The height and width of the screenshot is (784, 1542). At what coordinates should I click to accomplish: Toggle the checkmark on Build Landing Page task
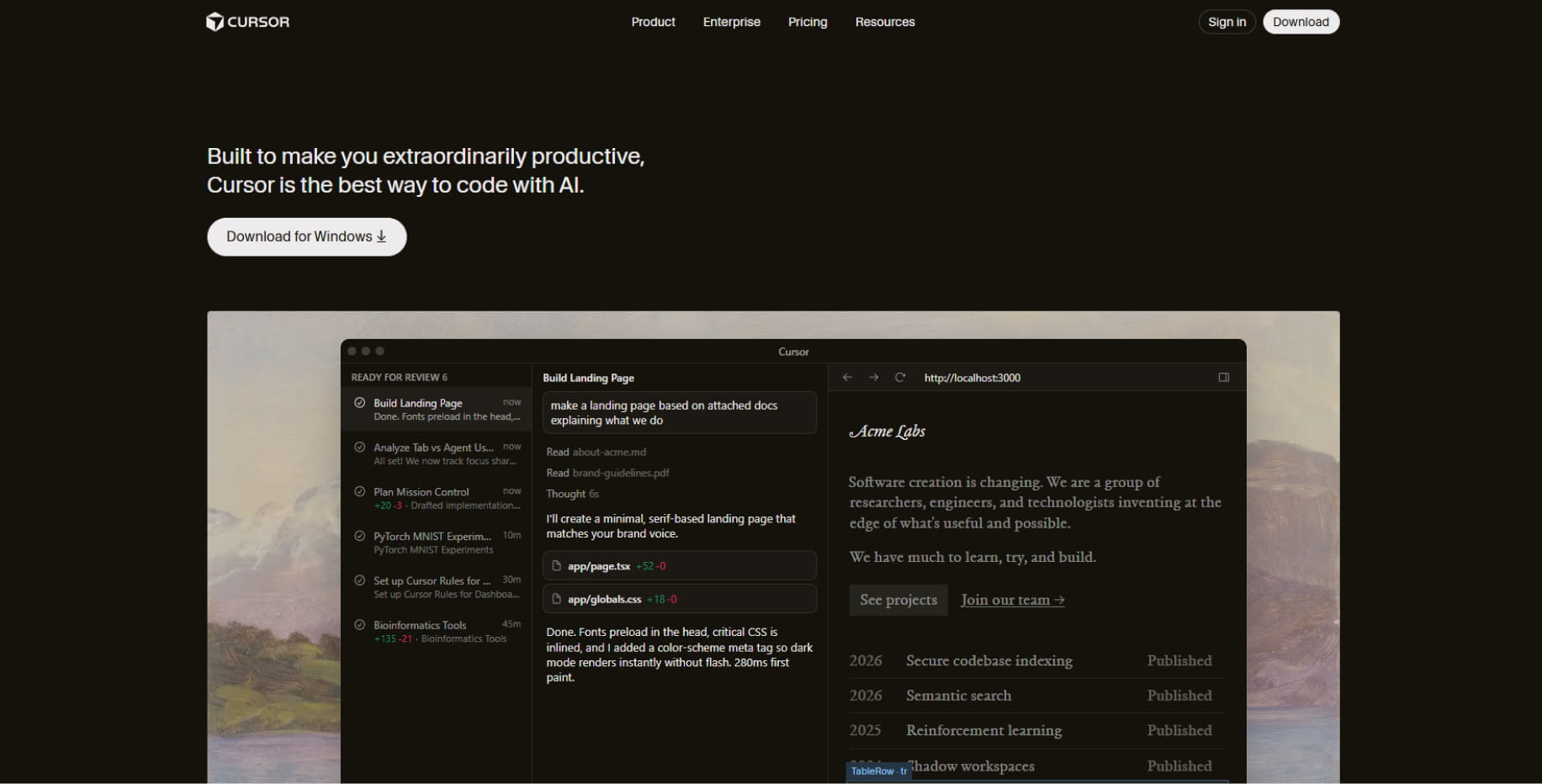[x=359, y=402]
